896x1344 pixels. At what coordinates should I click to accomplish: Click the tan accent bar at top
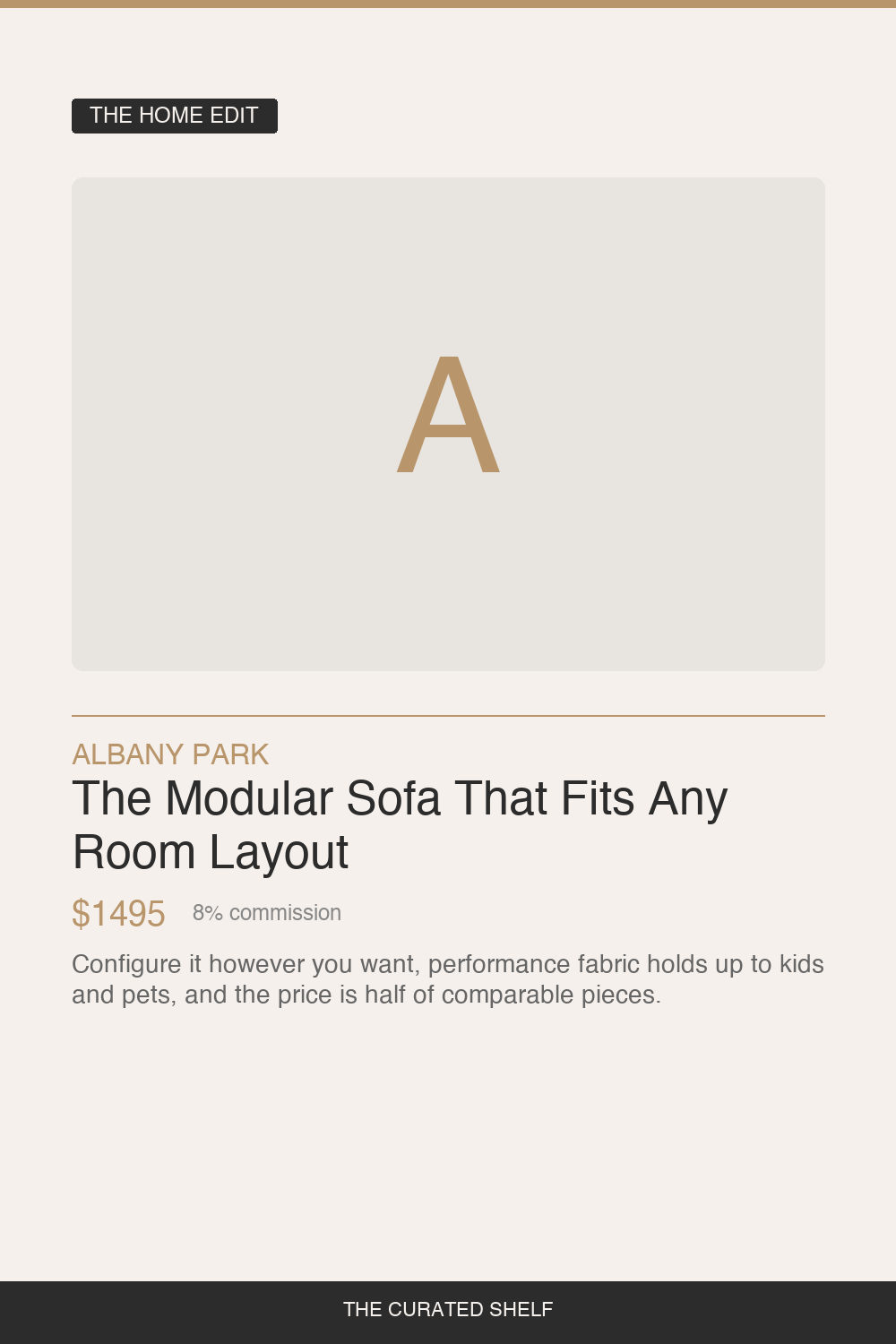[x=448, y=4]
